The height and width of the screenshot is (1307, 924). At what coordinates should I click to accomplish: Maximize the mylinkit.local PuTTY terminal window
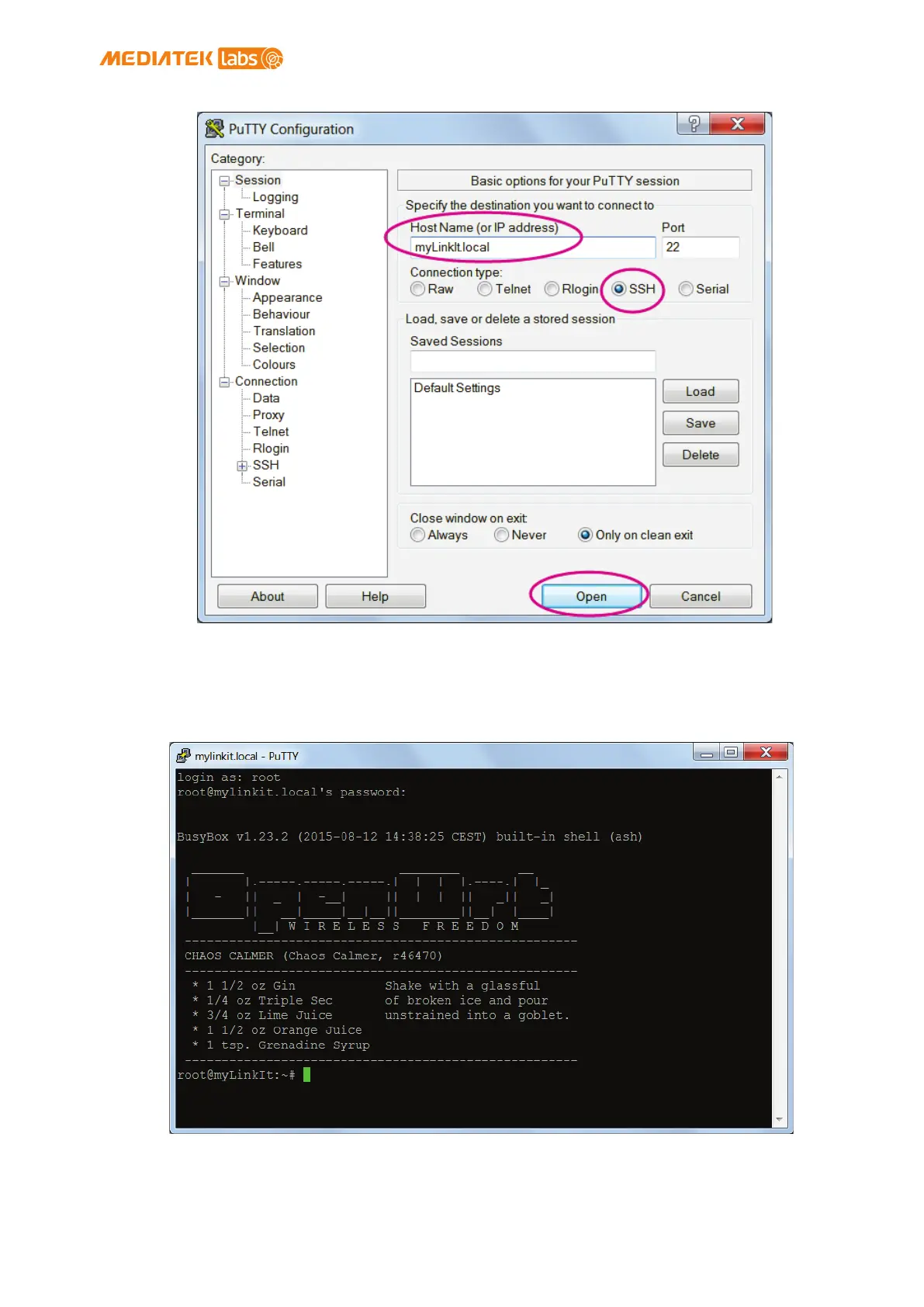pos(731,752)
